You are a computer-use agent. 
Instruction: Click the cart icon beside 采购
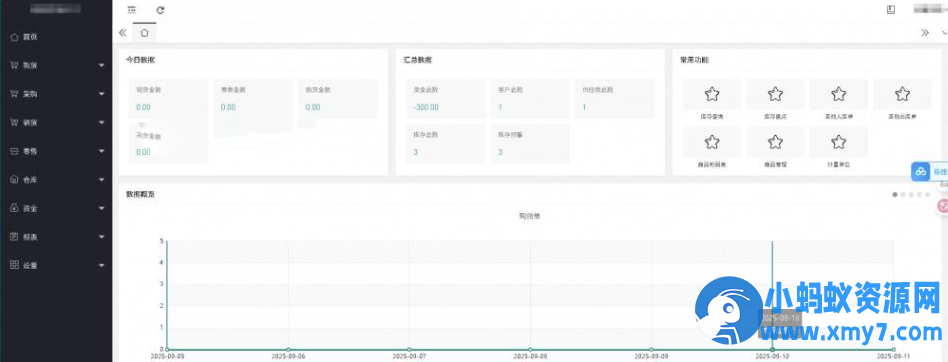[x=15, y=94]
